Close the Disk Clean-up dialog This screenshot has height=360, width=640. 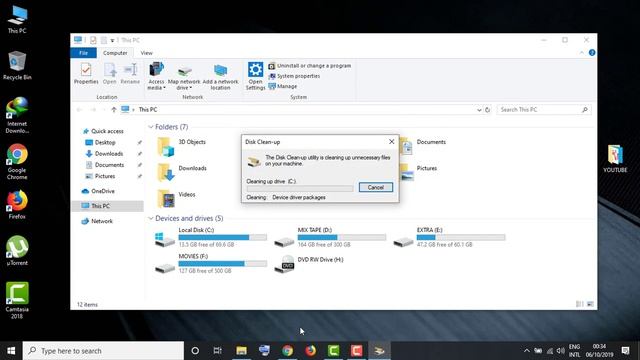pyautogui.click(x=391, y=142)
